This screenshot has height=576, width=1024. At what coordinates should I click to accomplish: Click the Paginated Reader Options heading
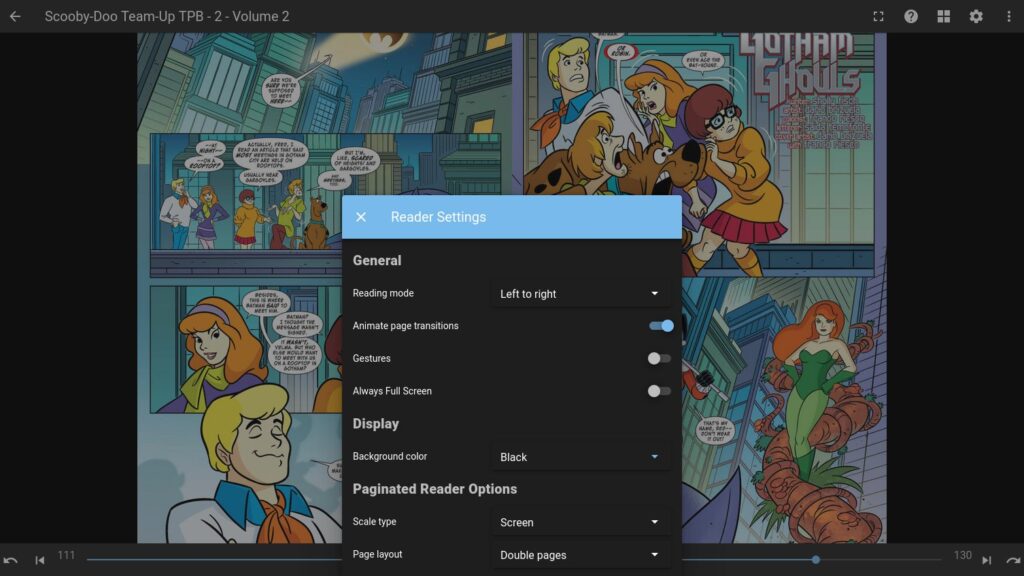435,489
